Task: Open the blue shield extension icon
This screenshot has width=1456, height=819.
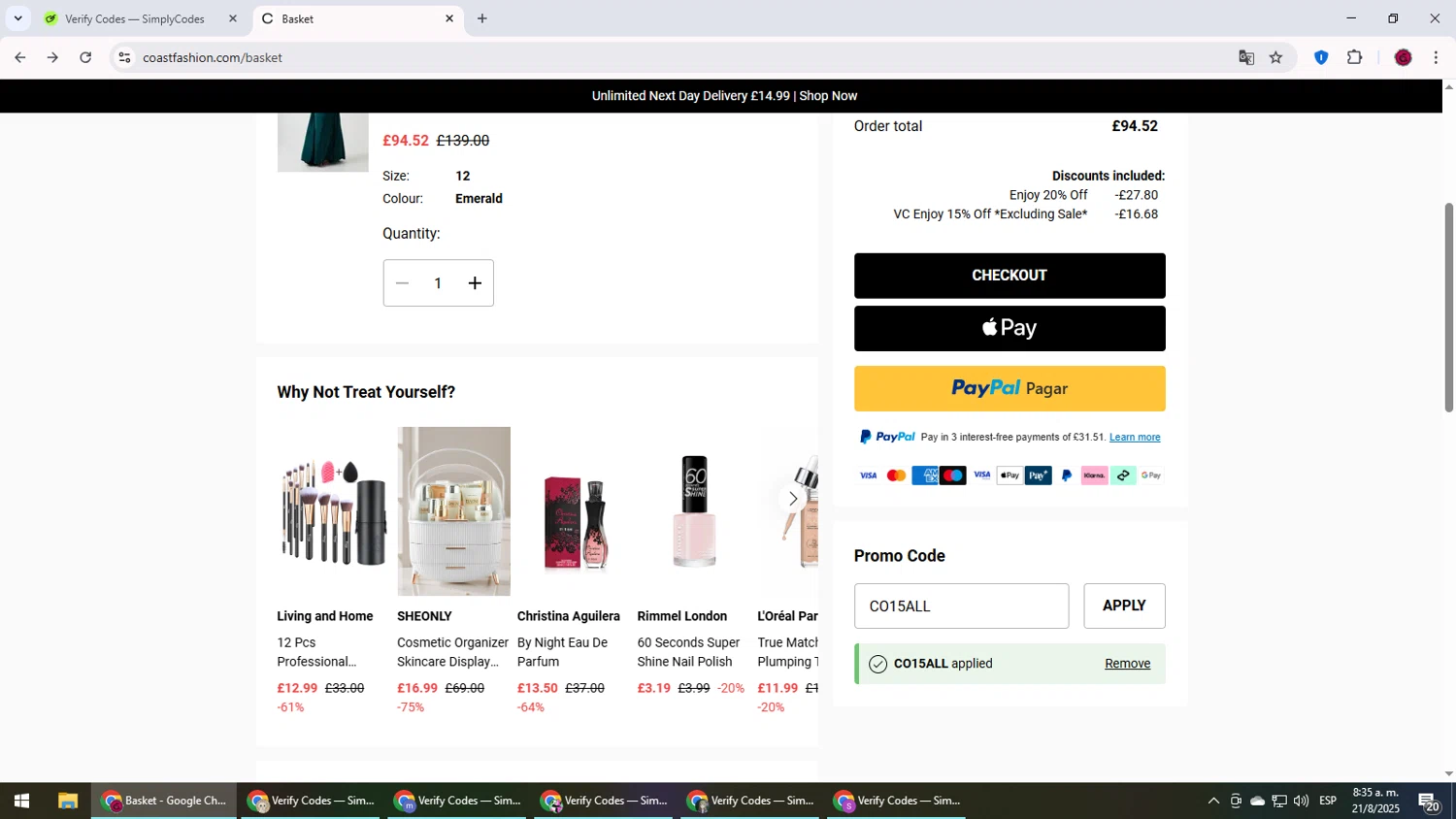Action: (x=1321, y=57)
